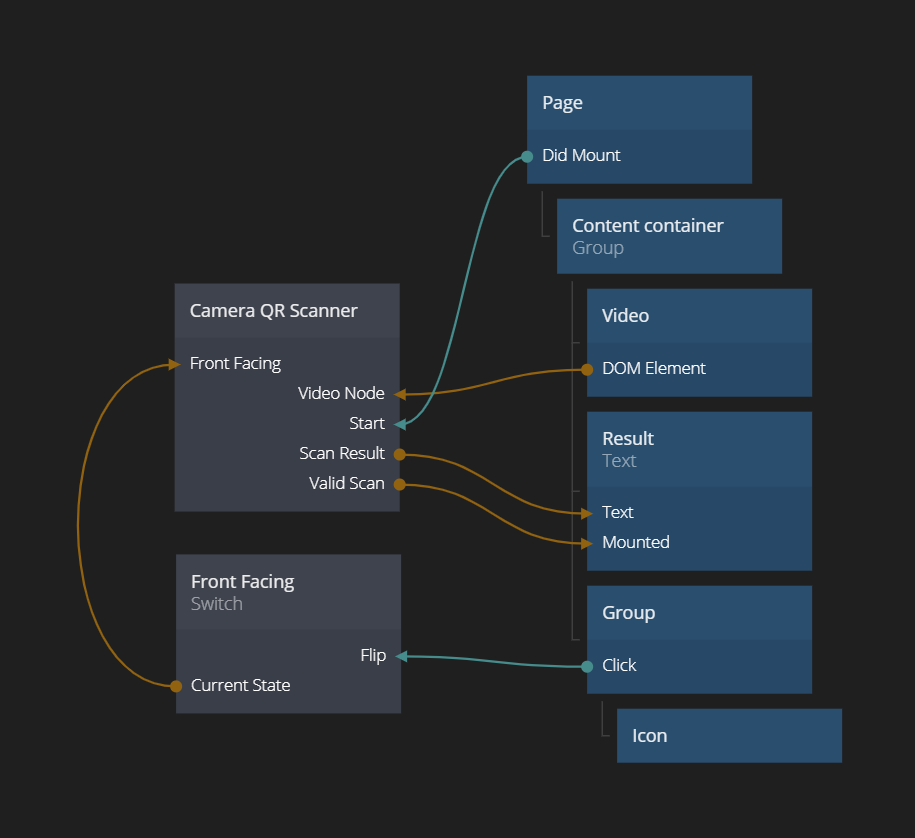Viewport: 915px width, 838px height.
Task: Click the Text input on the Result node
Action: click(617, 513)
